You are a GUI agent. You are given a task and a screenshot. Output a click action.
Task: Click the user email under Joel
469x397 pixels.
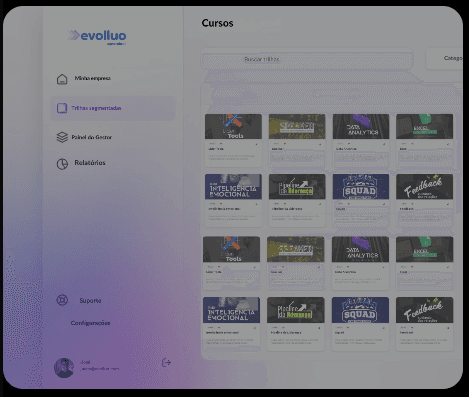pos(99,369)
